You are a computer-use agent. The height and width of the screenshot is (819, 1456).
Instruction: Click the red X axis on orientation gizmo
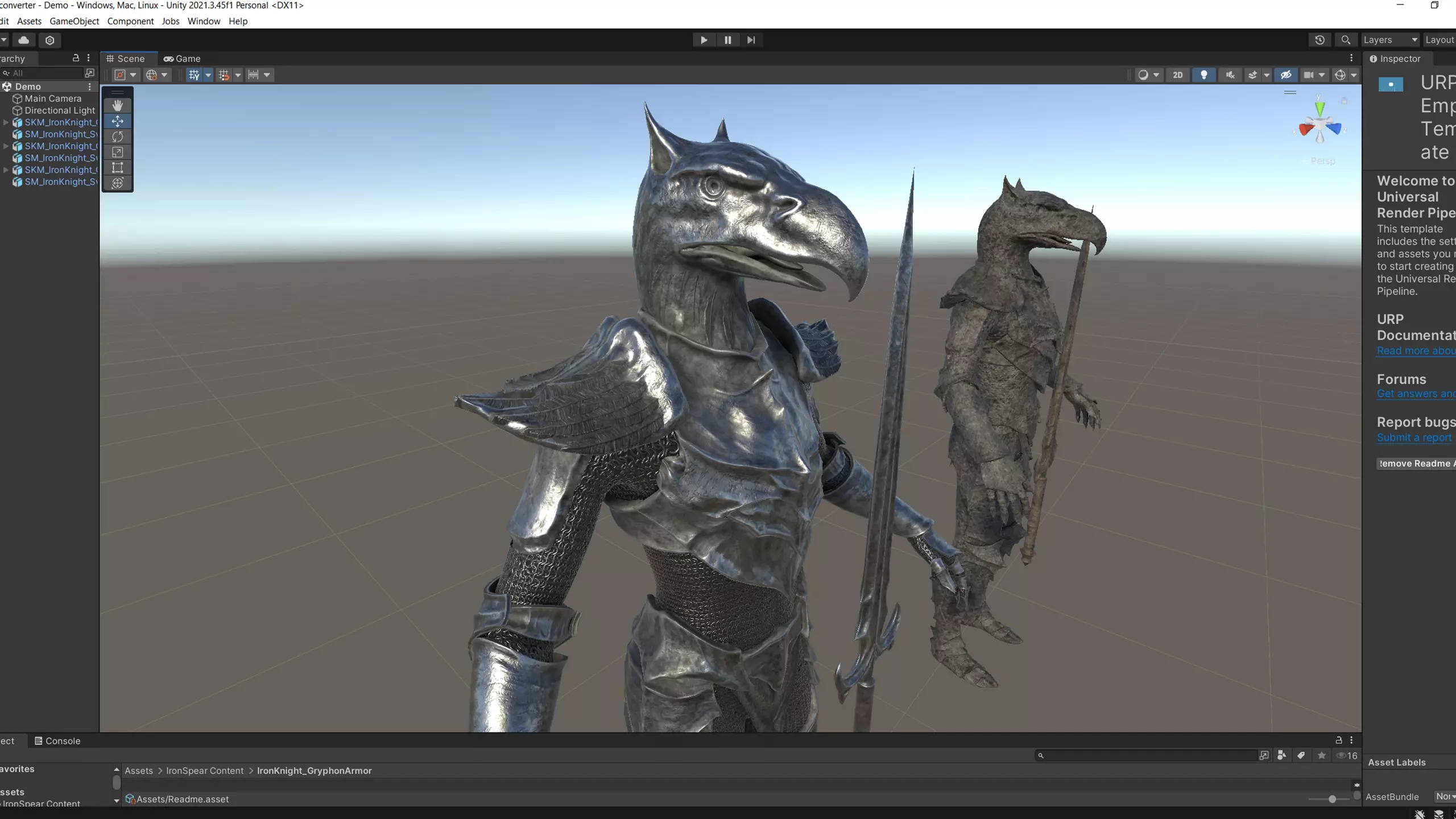pyautogui.click(x=1306, y=130)
